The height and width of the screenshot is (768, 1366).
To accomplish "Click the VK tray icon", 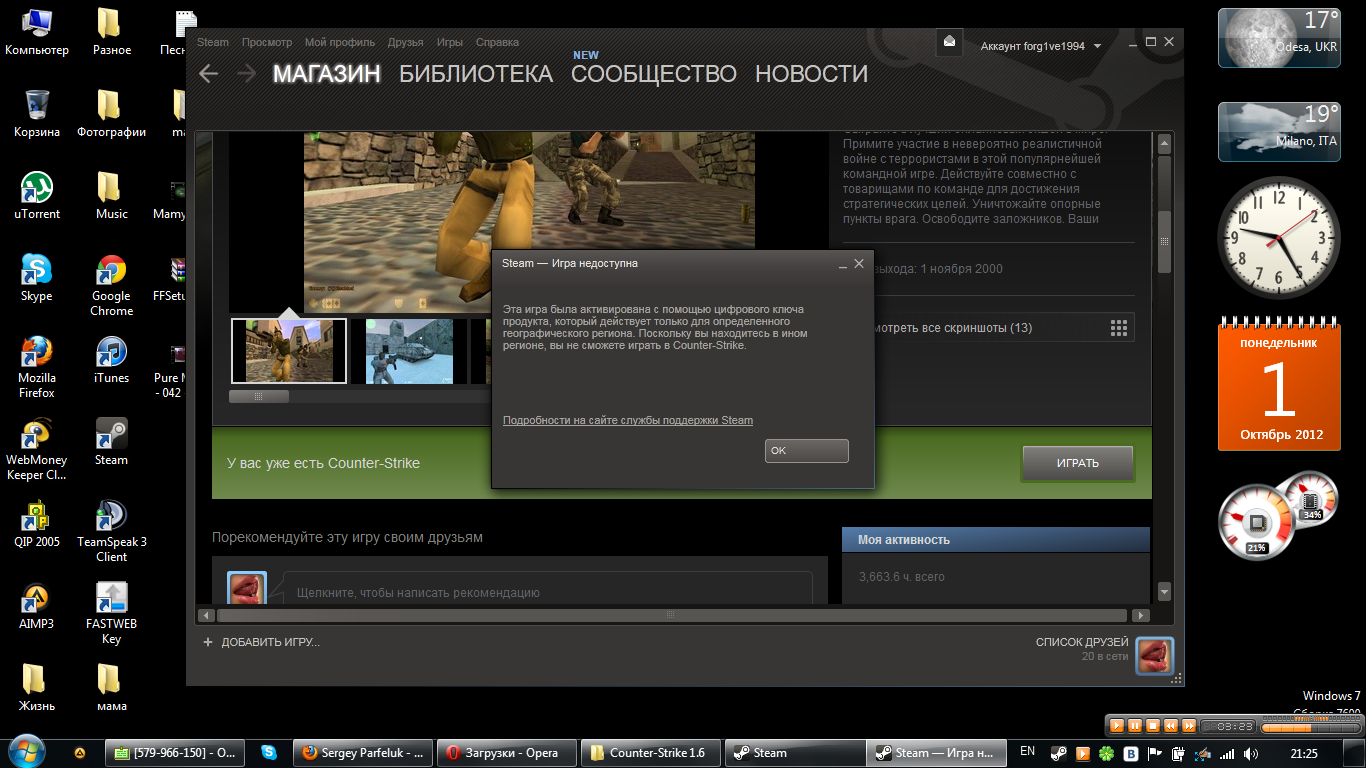I will tap(1132, 753).
